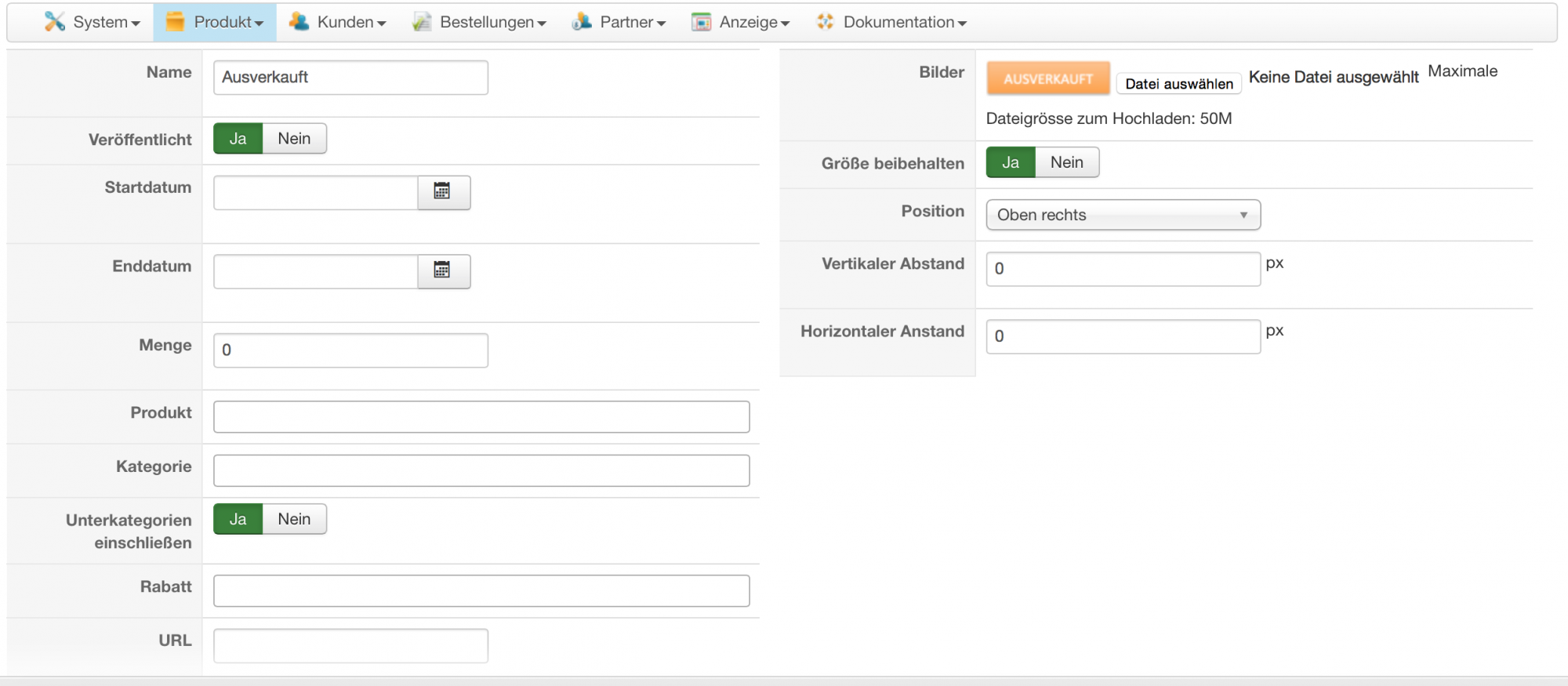Screen dimensions: 1568x686
Task: Focus the Enddatum text field
Action: [316, 271]
